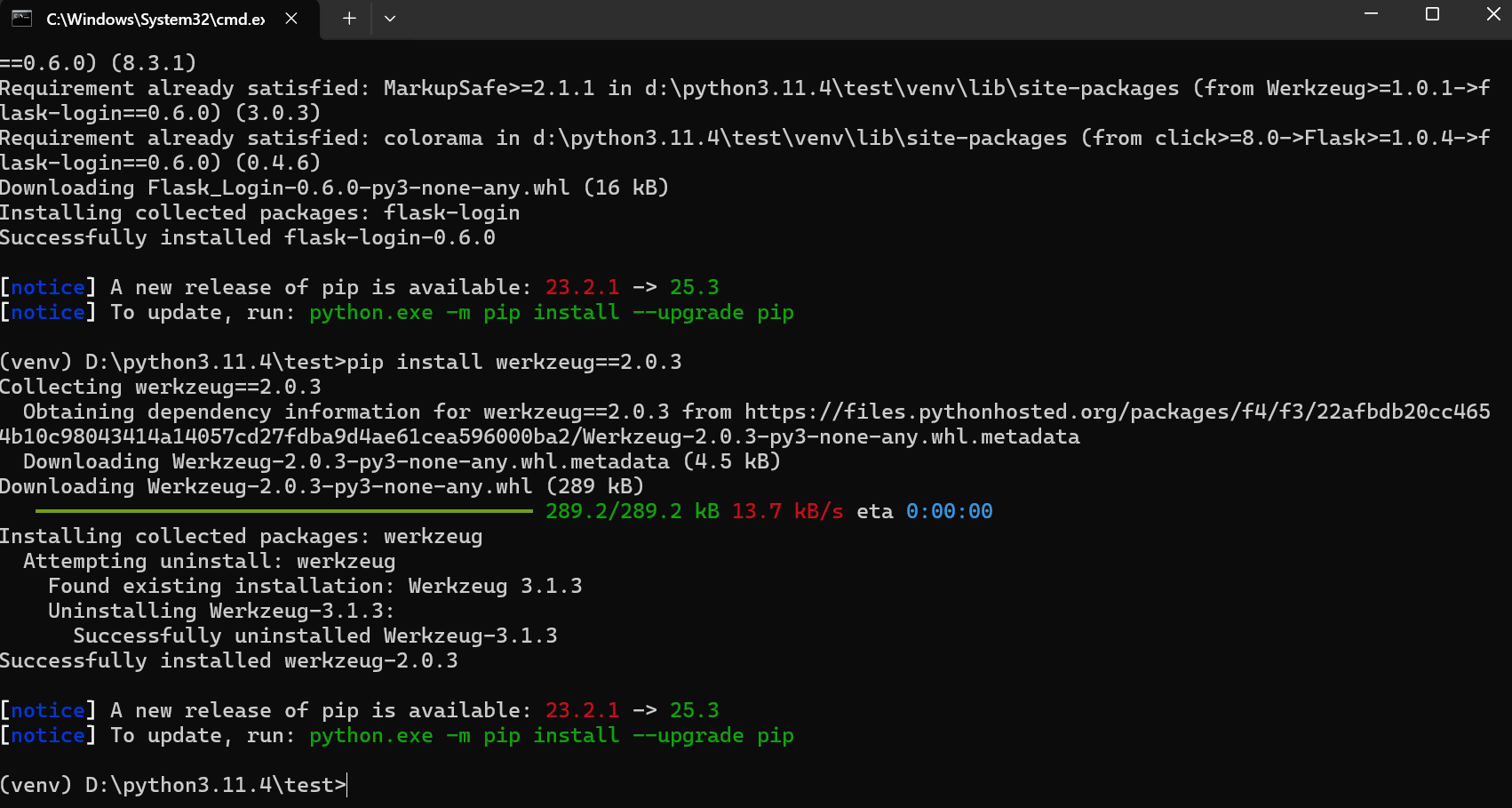Click the blue eta 0:00:00 text

tap(949, 512)
